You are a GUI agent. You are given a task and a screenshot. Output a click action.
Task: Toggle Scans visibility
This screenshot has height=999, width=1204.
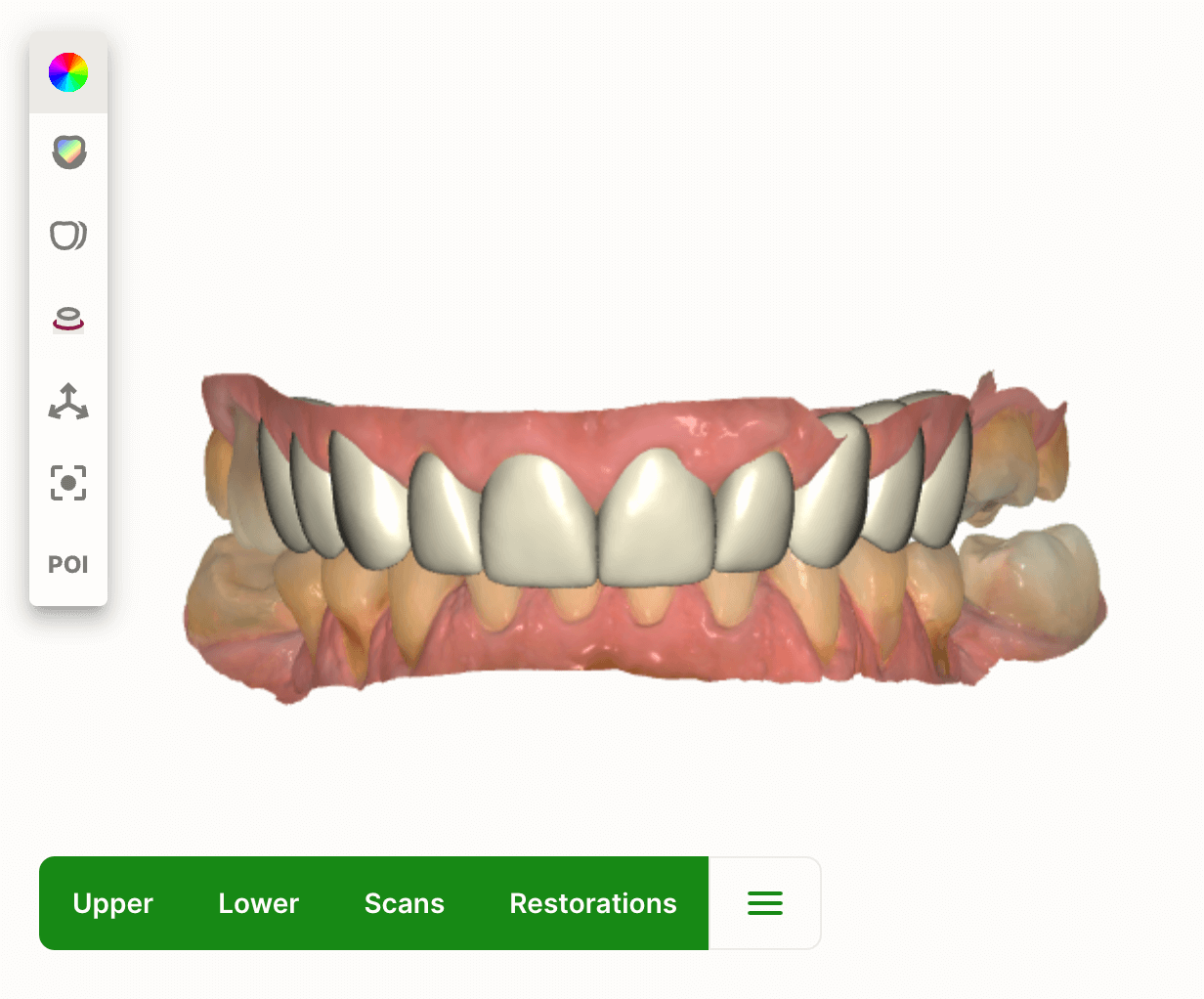click(405, 903)
